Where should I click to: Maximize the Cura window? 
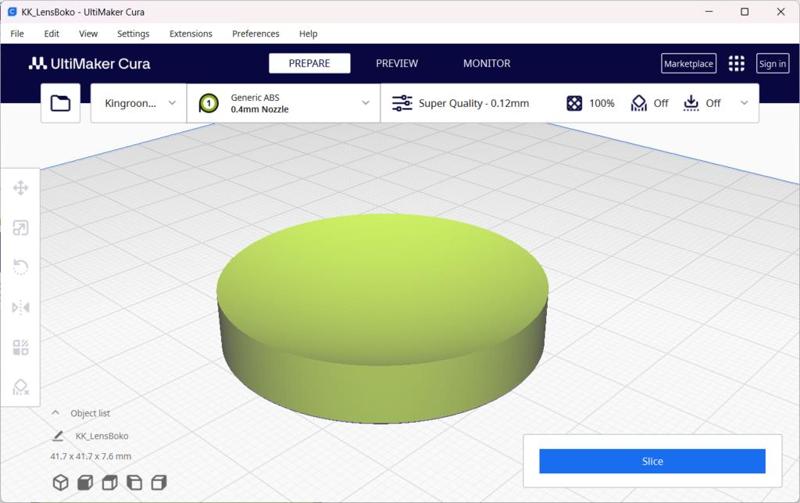[744, 11]
